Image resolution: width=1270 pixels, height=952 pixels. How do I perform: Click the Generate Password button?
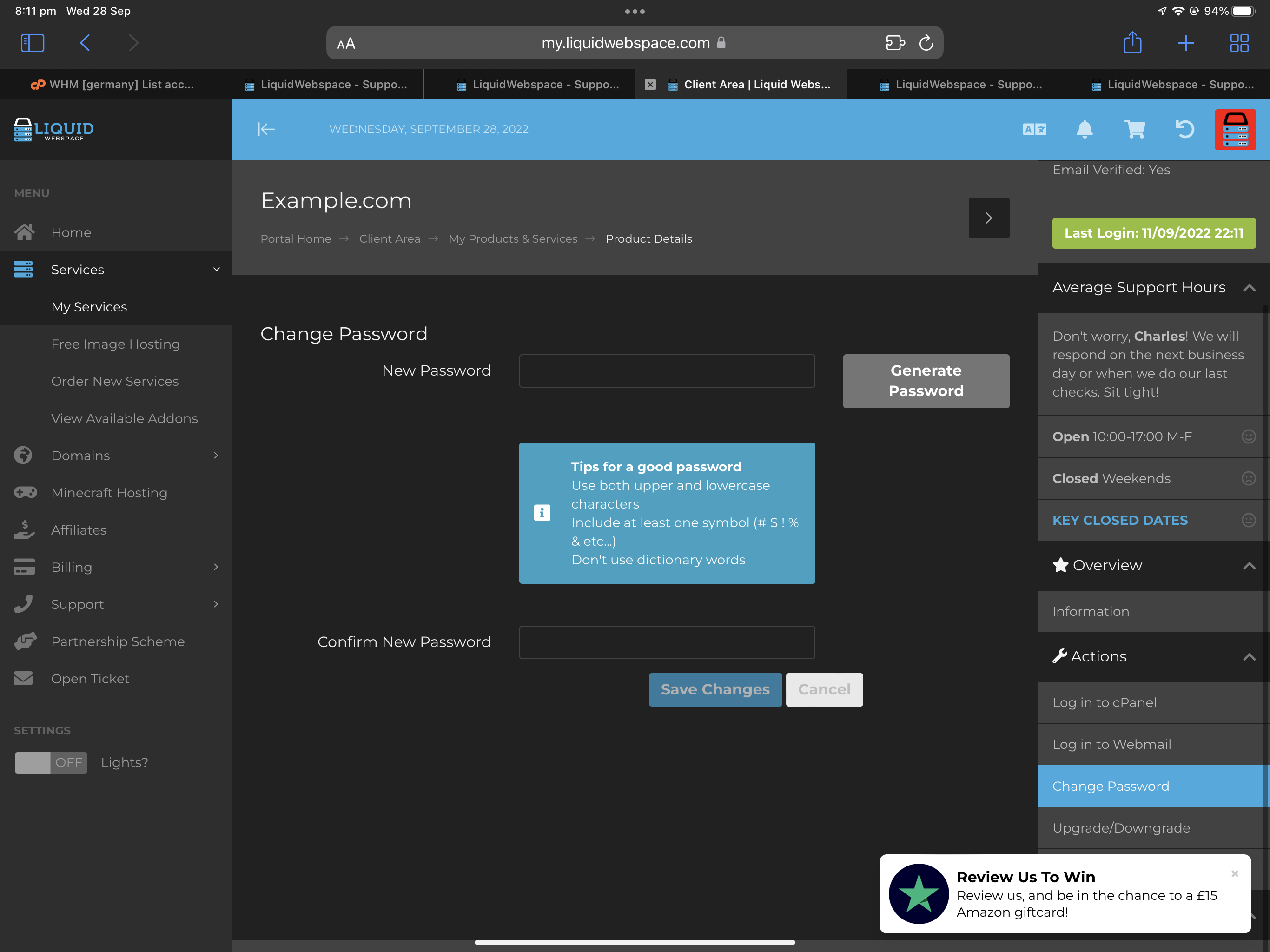926,381
